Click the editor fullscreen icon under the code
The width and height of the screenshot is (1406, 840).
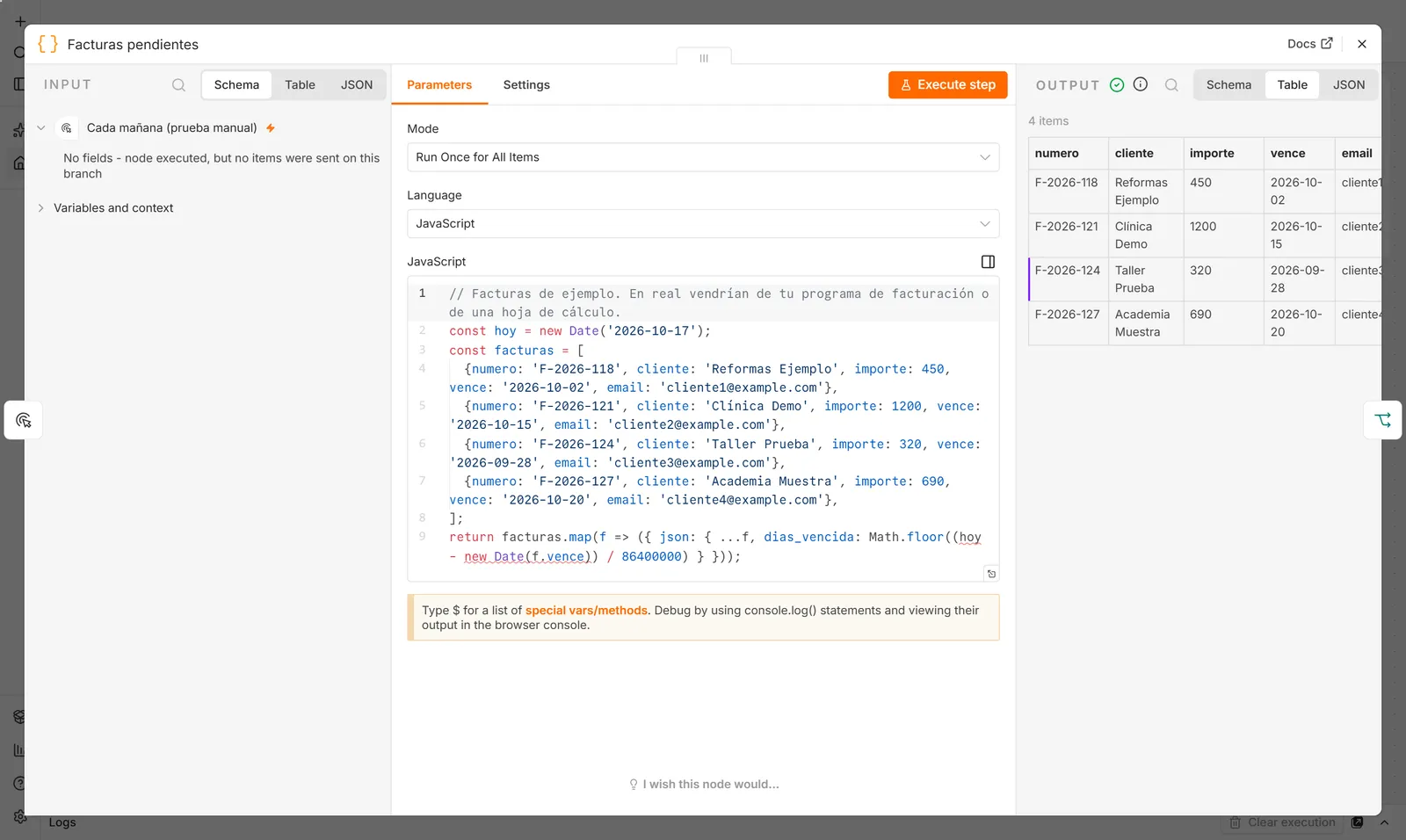tap(991, 574)
